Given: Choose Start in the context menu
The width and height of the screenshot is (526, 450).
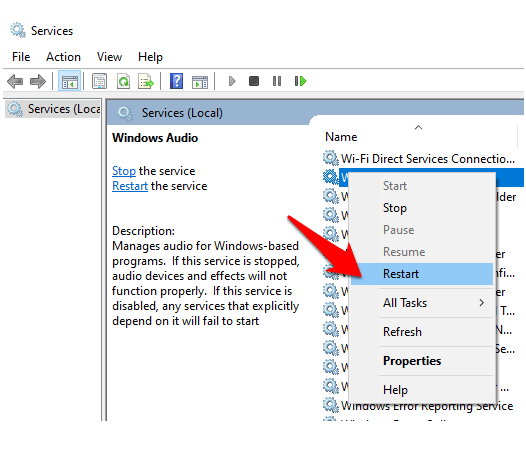Looking at the screenshot, I should coord(422,186).
